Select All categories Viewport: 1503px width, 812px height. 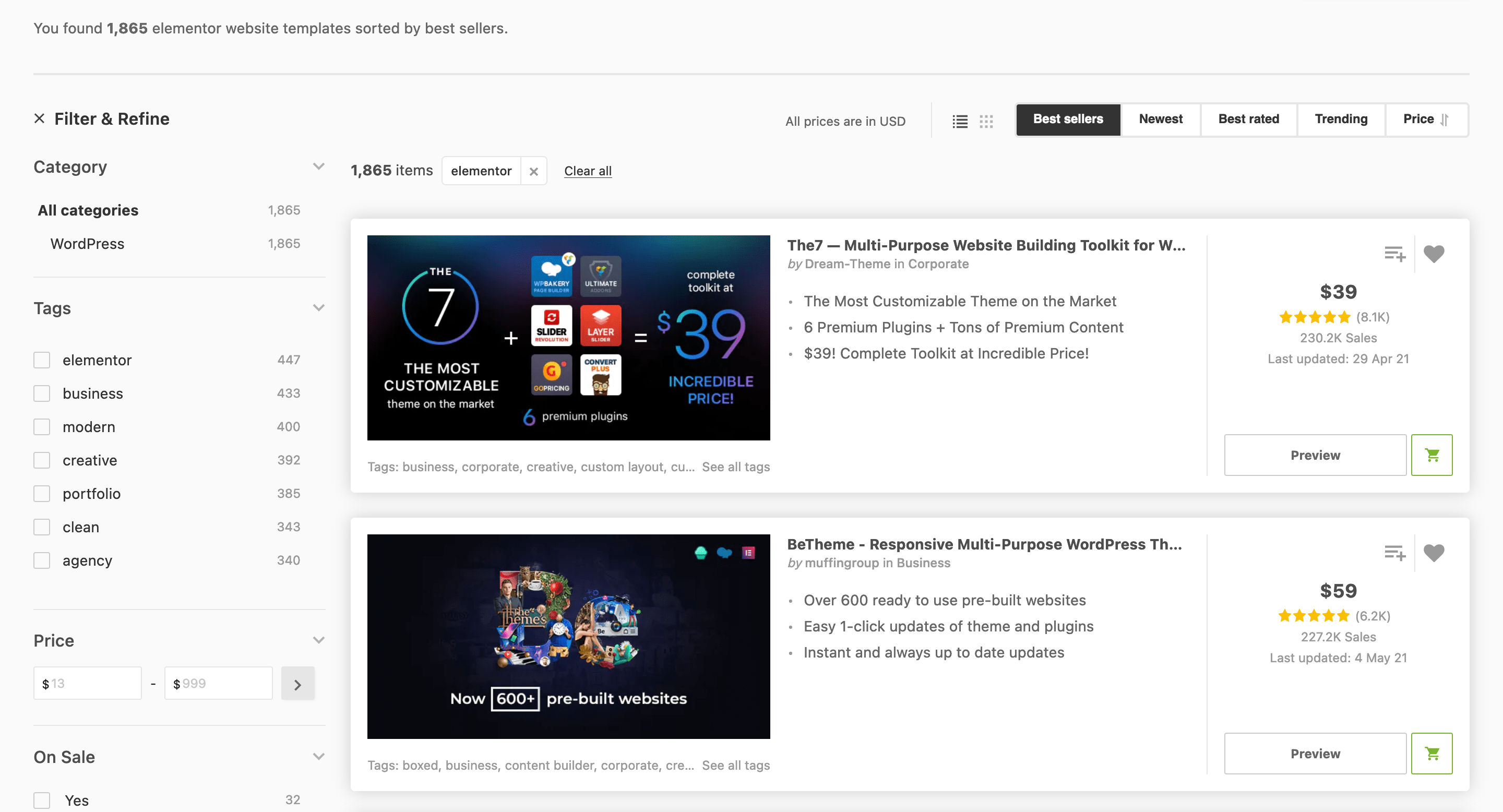(88, 210)
